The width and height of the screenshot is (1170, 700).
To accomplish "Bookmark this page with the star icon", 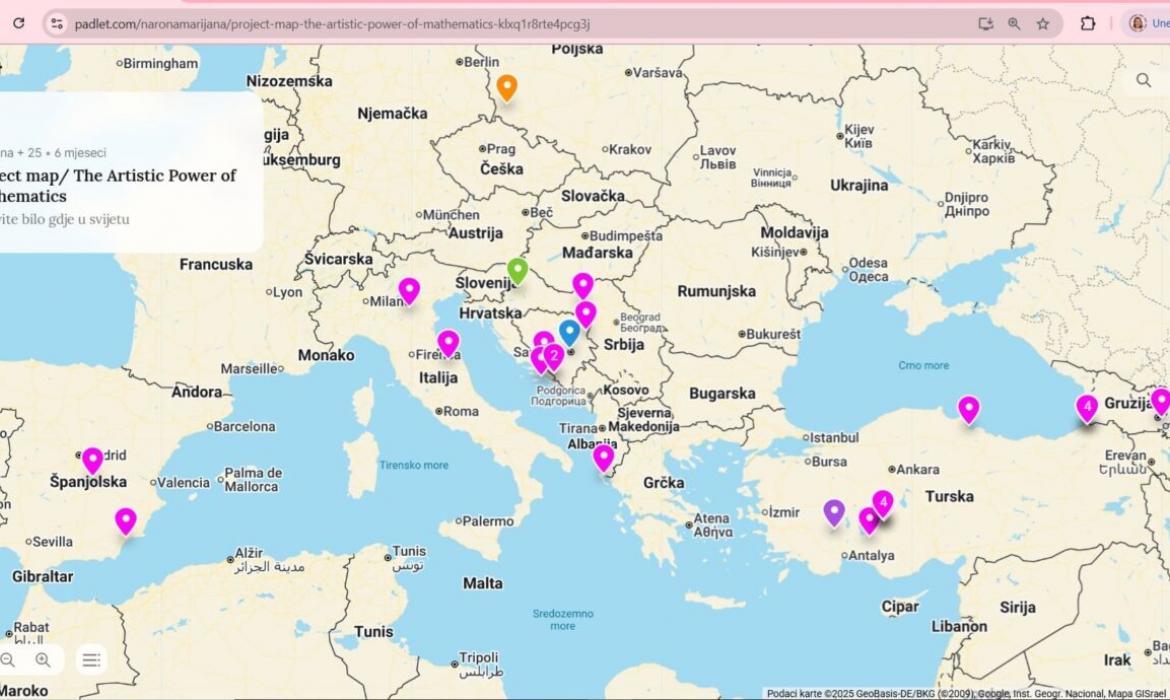I will tap(1043, 23).
